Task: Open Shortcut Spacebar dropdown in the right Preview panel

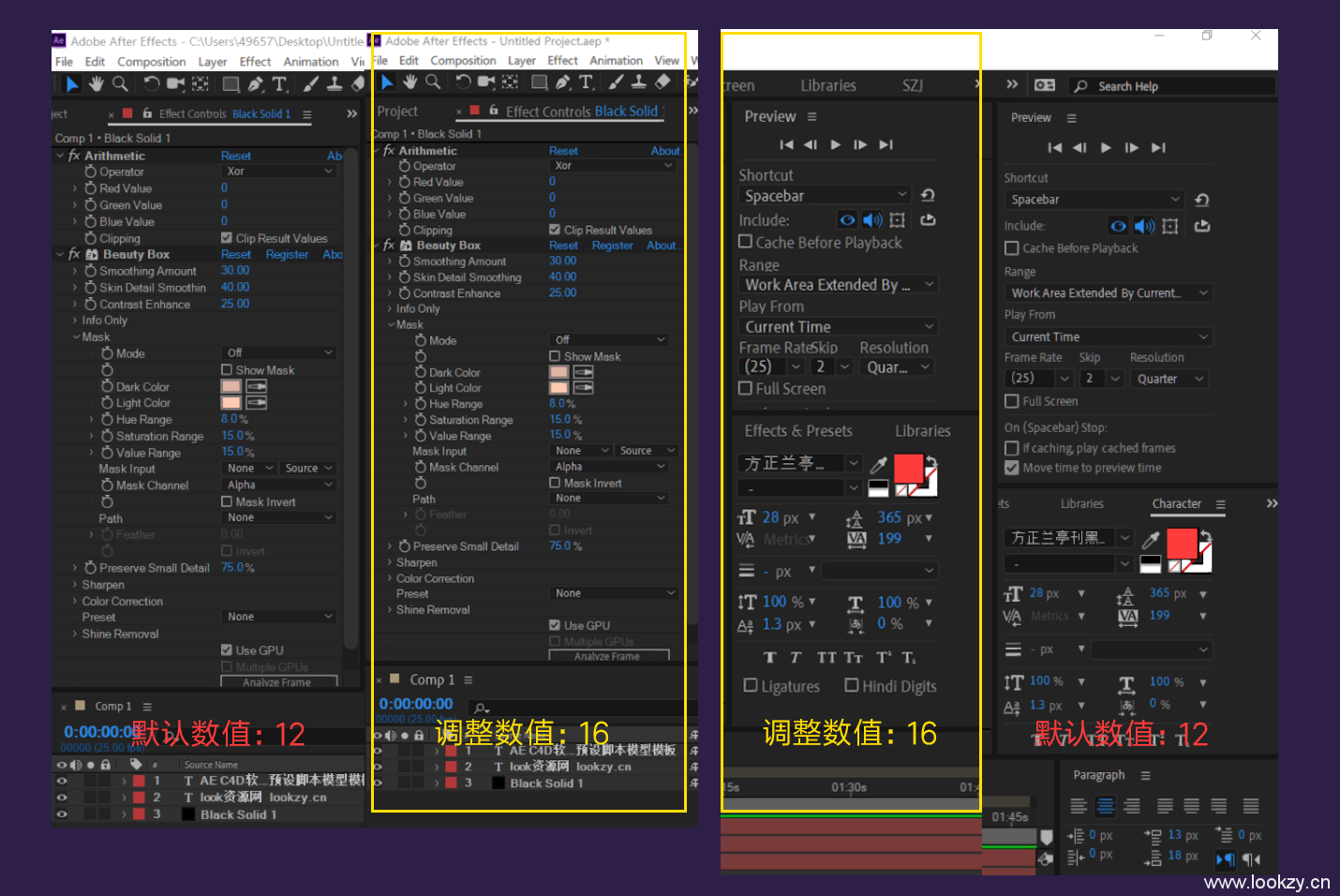Action: (1094, 200)
